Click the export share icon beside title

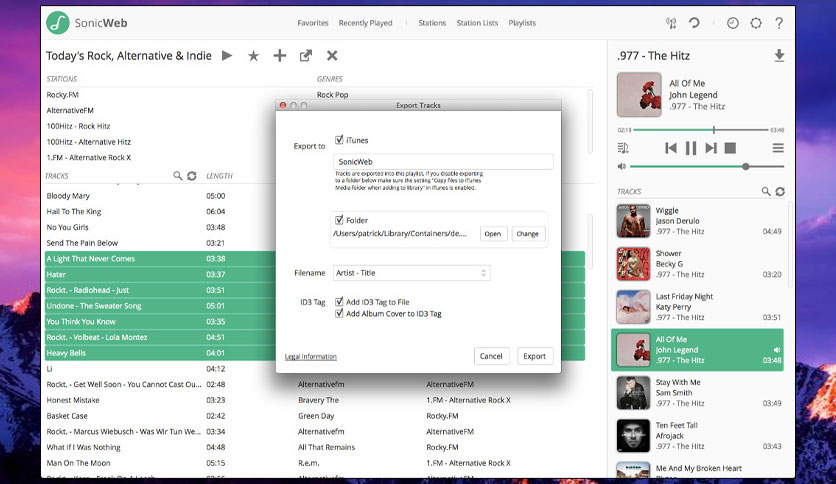(306, 55)
